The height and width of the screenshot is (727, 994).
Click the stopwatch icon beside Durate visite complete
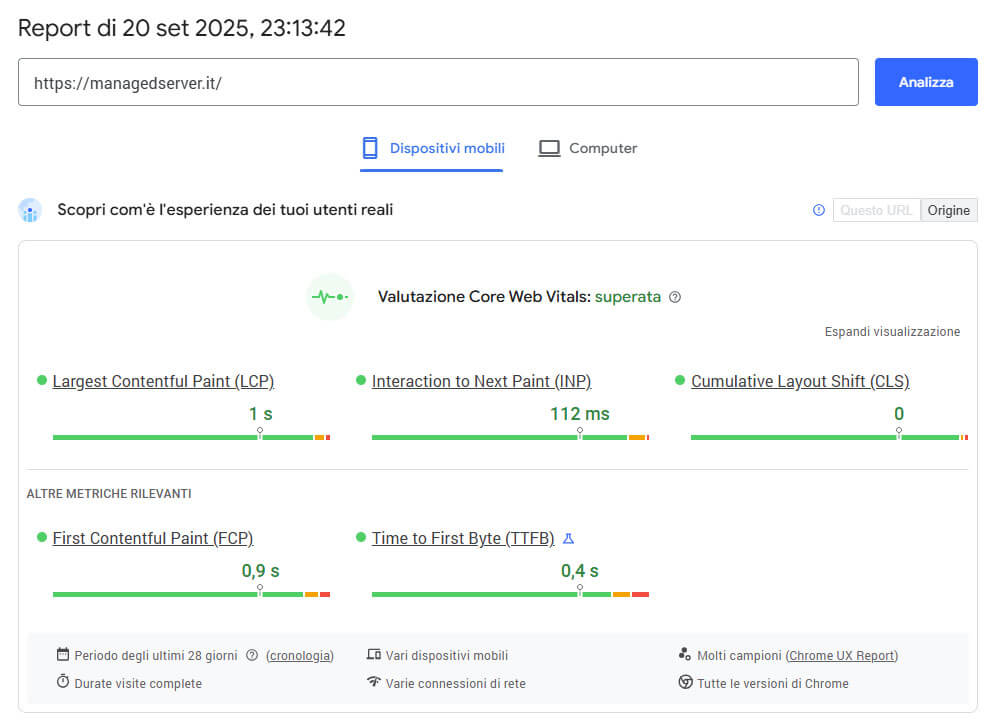[62, 683]
